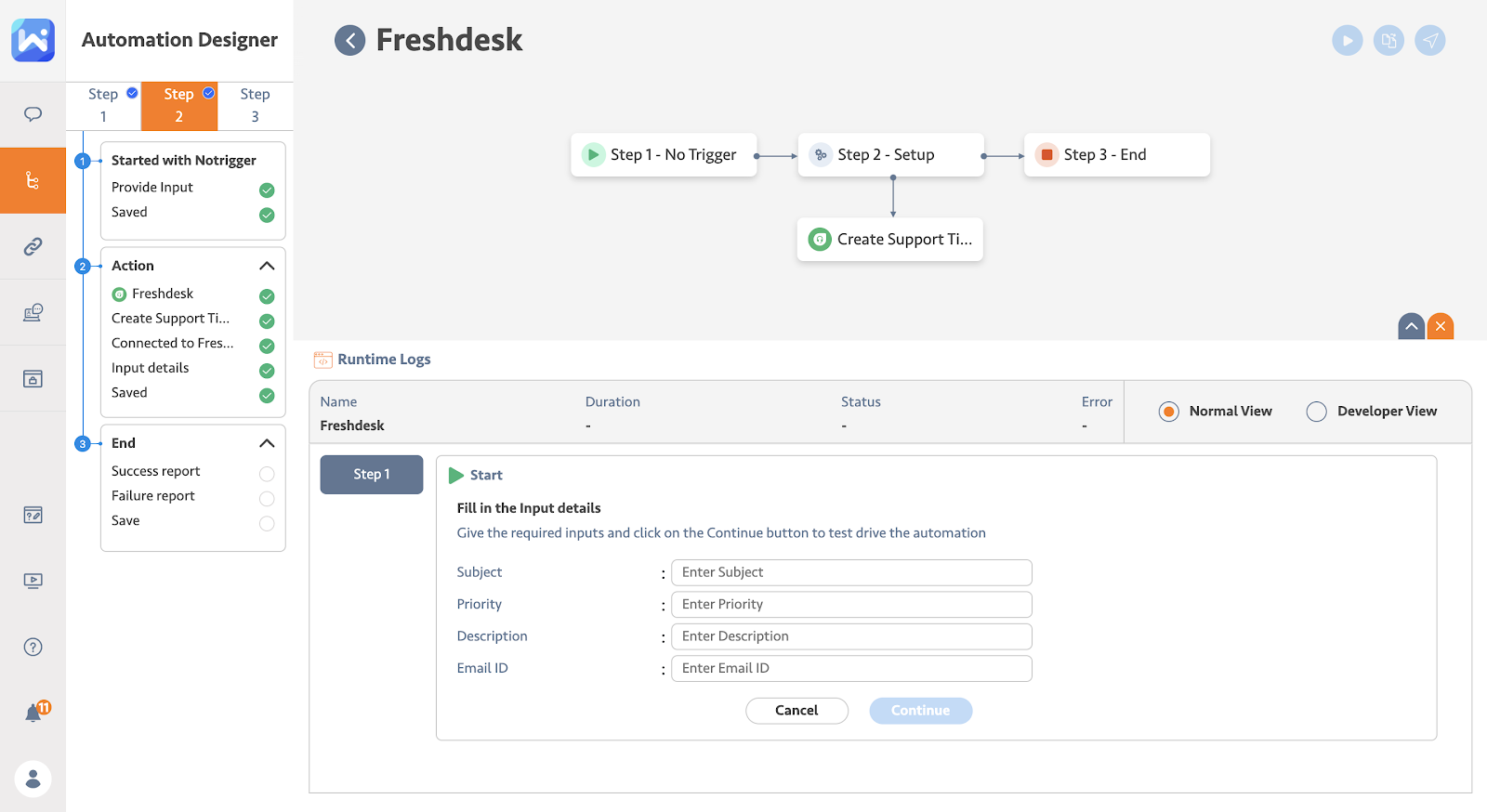Switch to the Step 2 tab
Viewport: 1487px width, 812px height.
(179, 106)
